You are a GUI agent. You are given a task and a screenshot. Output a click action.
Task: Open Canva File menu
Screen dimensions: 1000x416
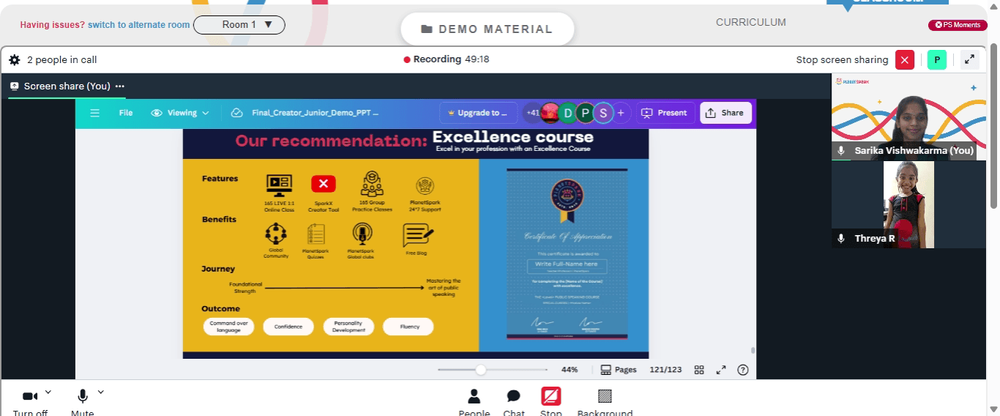point(126,113)
